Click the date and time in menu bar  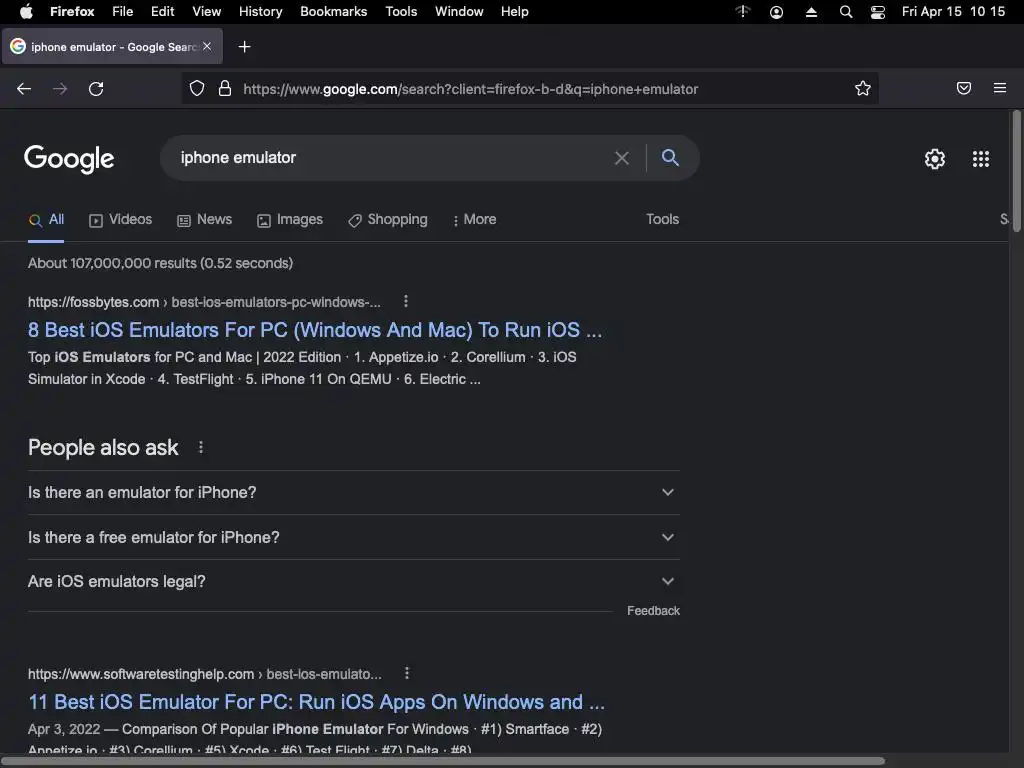click(953, 12)
